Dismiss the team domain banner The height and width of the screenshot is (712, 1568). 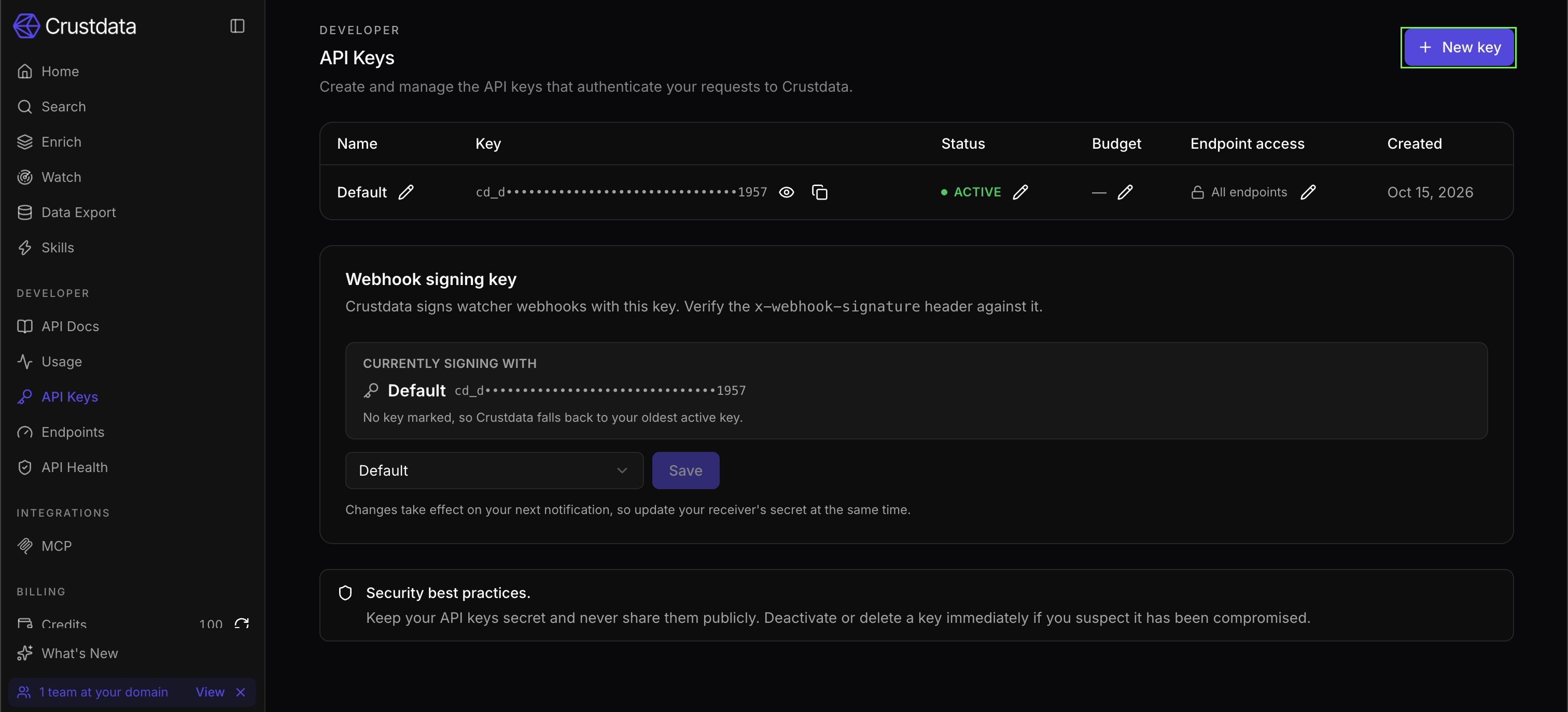pyautogui.click(x=241, y=692)
